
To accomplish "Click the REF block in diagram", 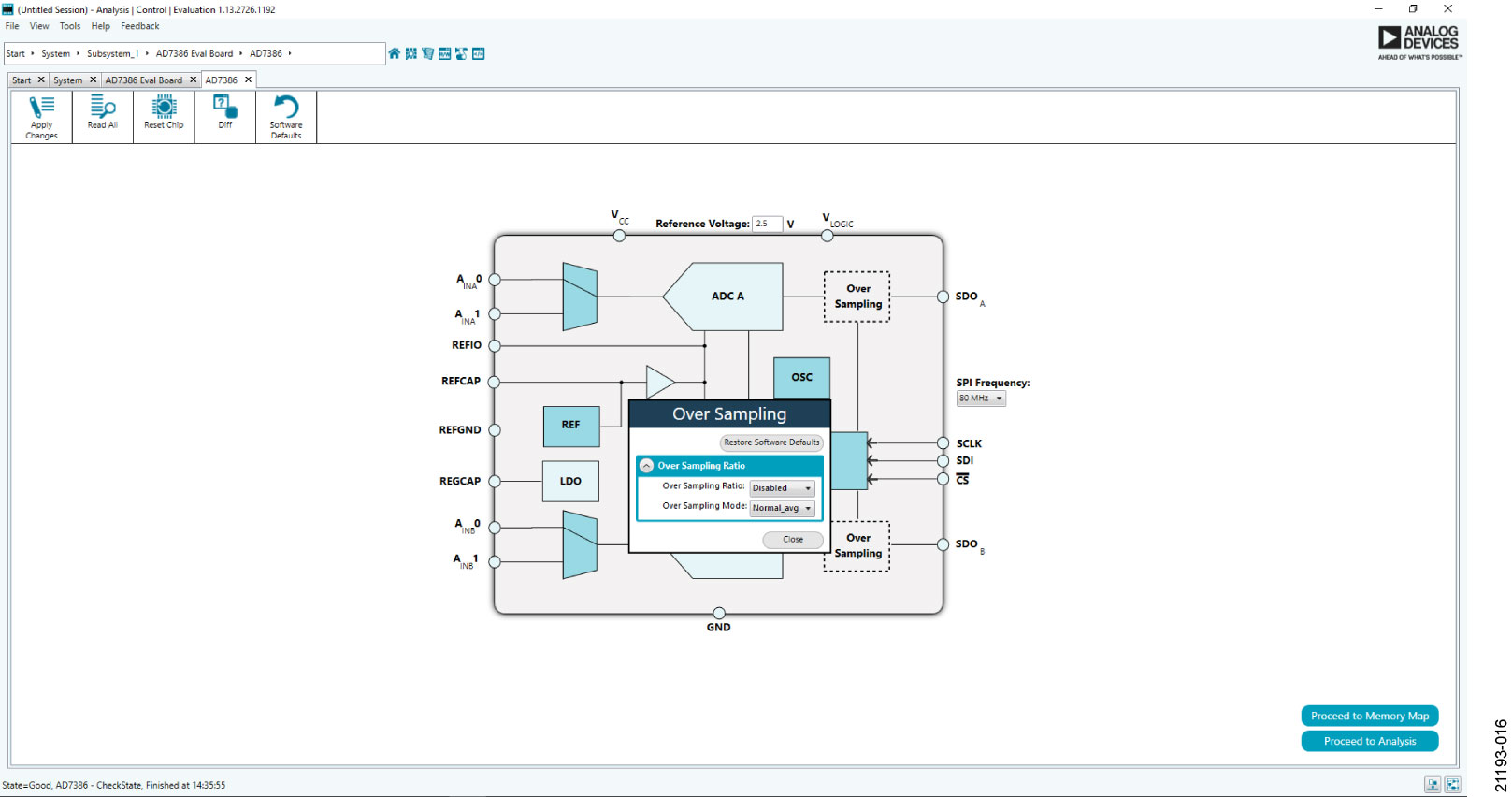I will click(570, 426).
